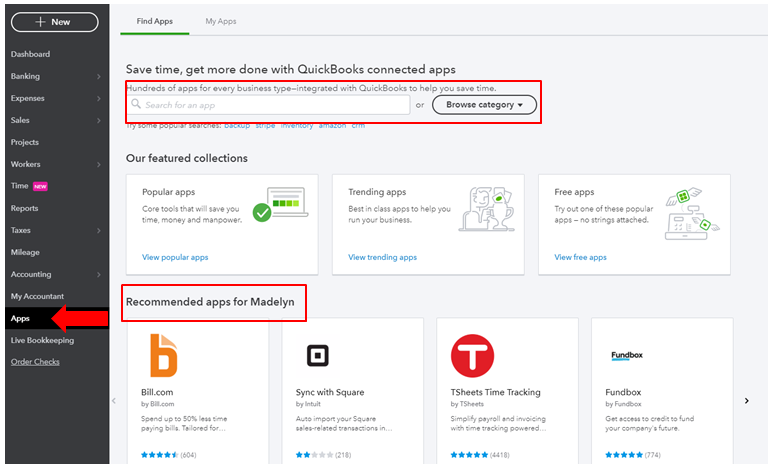
Task: Expand the Accounting sidebar submenu
Action: (98, 275)
